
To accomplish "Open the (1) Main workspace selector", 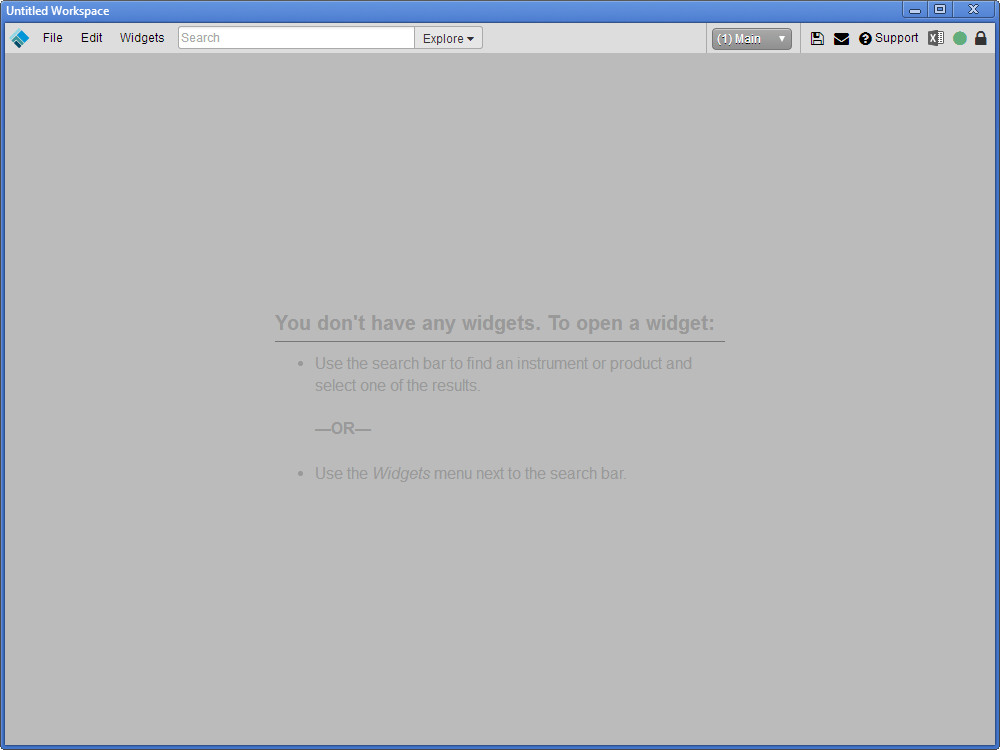I will [x=751, y=39].
